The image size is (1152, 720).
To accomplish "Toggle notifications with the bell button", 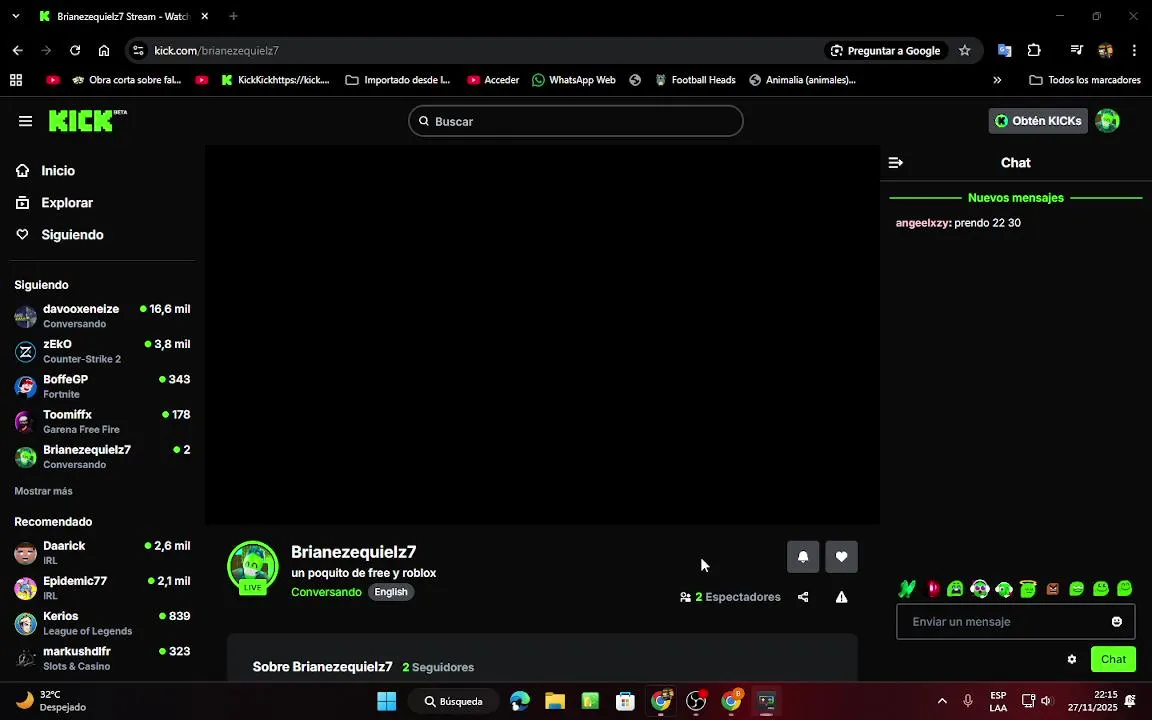I will (803, 557).
